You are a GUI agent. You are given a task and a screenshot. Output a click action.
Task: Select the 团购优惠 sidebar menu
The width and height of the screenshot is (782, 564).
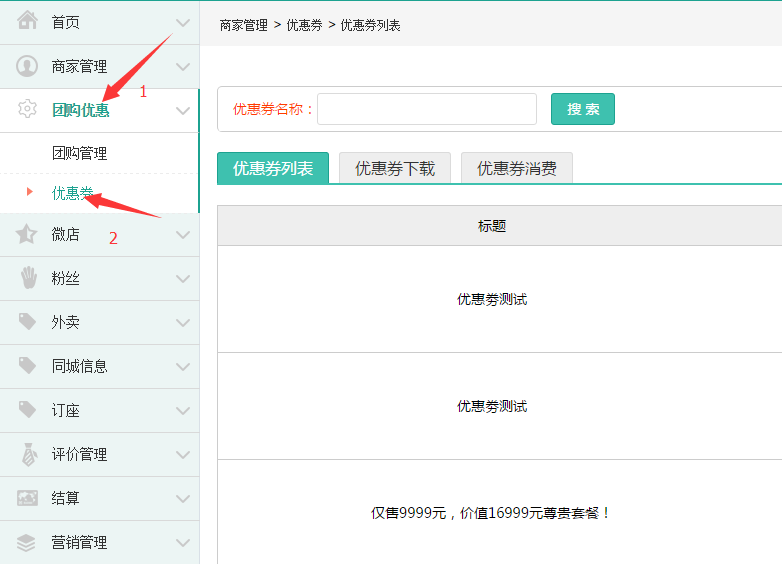coord(100,110)
